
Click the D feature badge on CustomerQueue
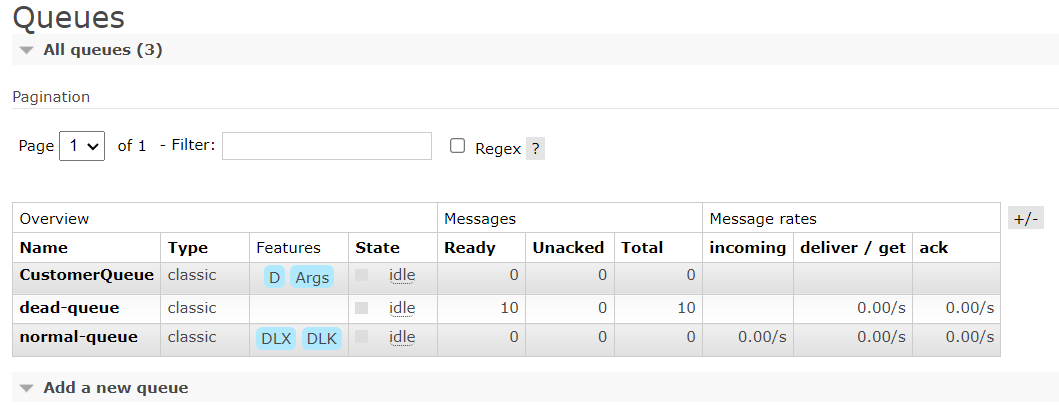pyautogui.click(x=274, y=277)
